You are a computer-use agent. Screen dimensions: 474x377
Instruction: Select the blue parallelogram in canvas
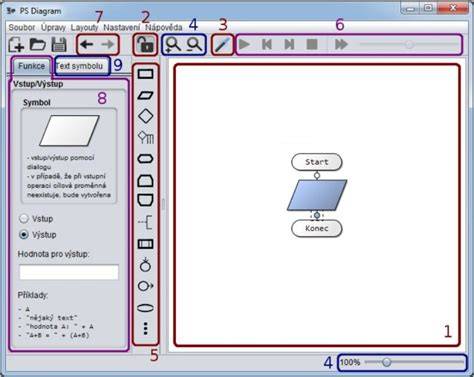coord(317,195)
